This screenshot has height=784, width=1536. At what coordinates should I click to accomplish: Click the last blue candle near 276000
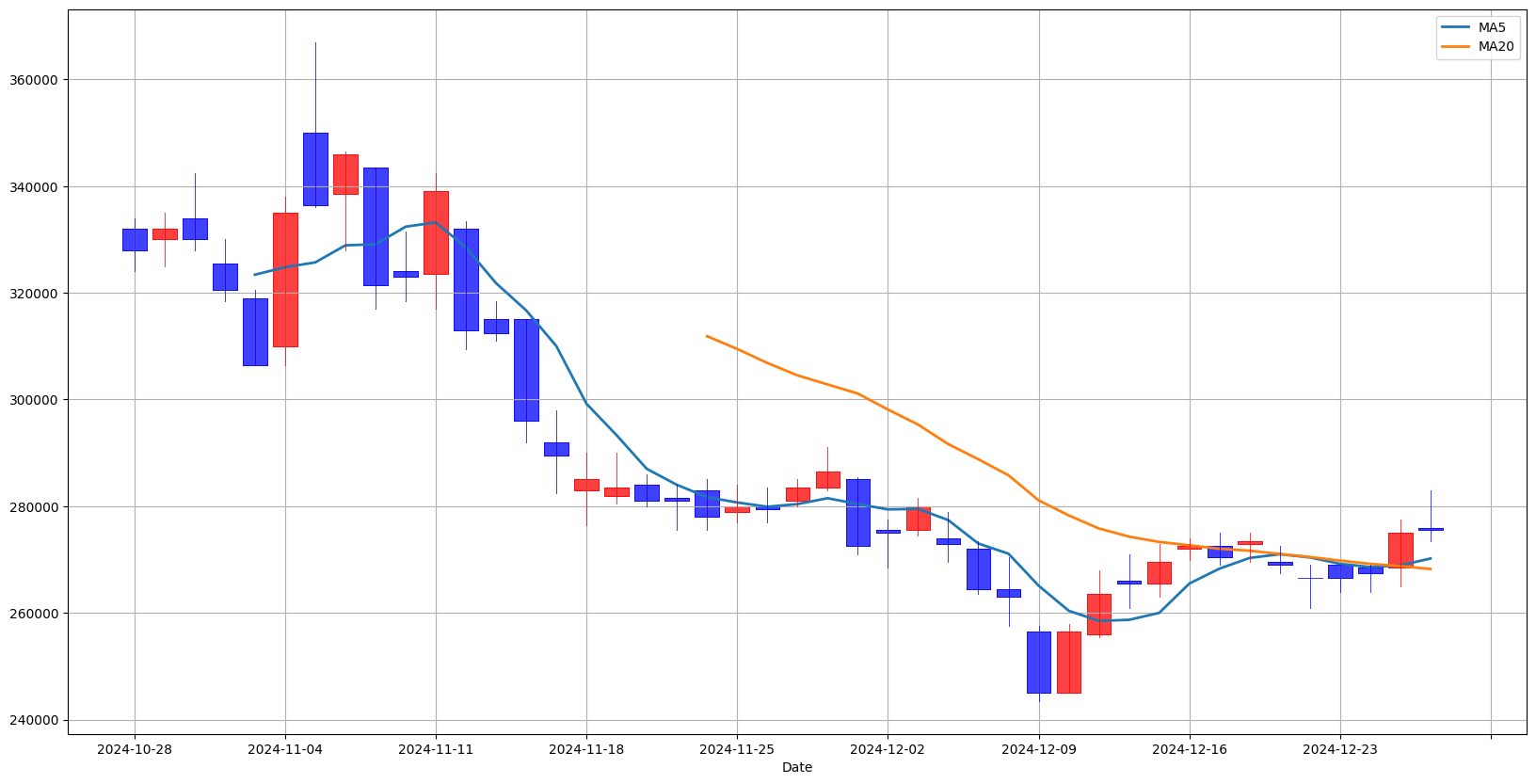[1431, 529]
